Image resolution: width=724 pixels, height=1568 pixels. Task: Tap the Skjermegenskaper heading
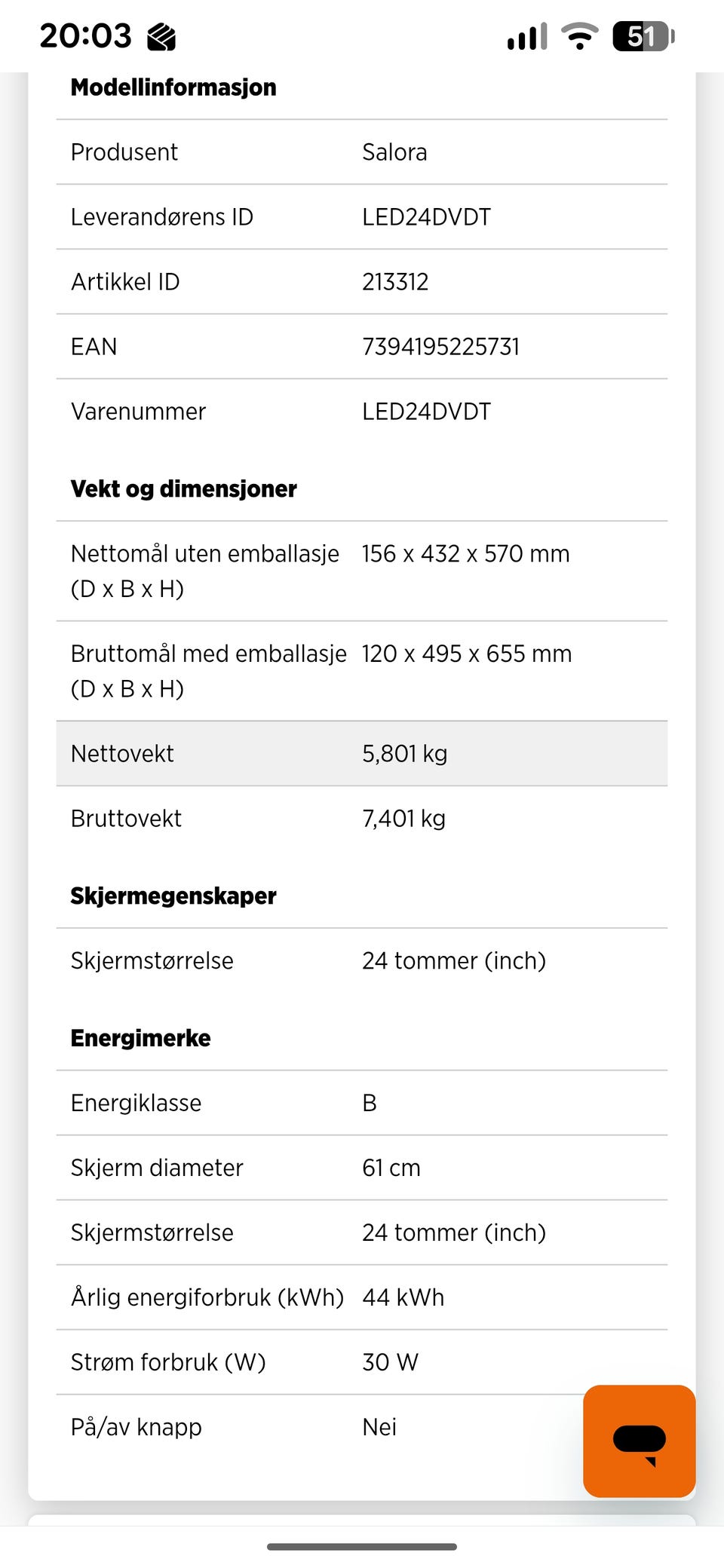(x=173, y=896)
